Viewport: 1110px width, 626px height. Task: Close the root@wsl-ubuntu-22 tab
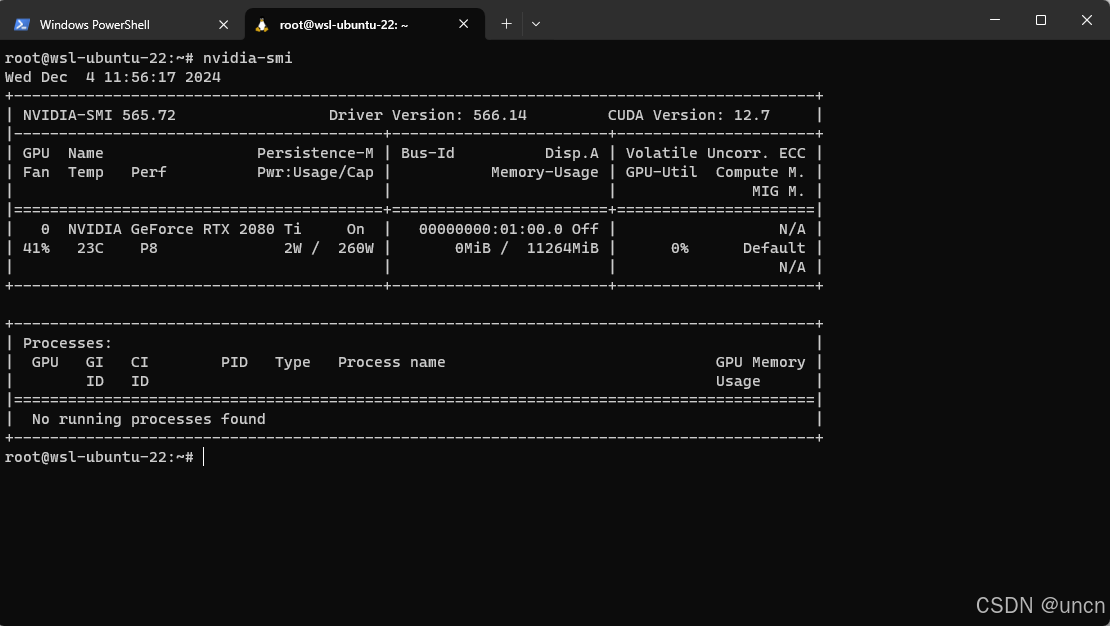point(464,24)
